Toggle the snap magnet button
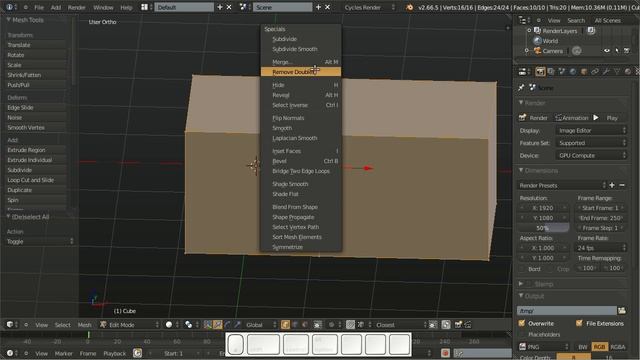The image size is (640, 360). pos(351,325)
